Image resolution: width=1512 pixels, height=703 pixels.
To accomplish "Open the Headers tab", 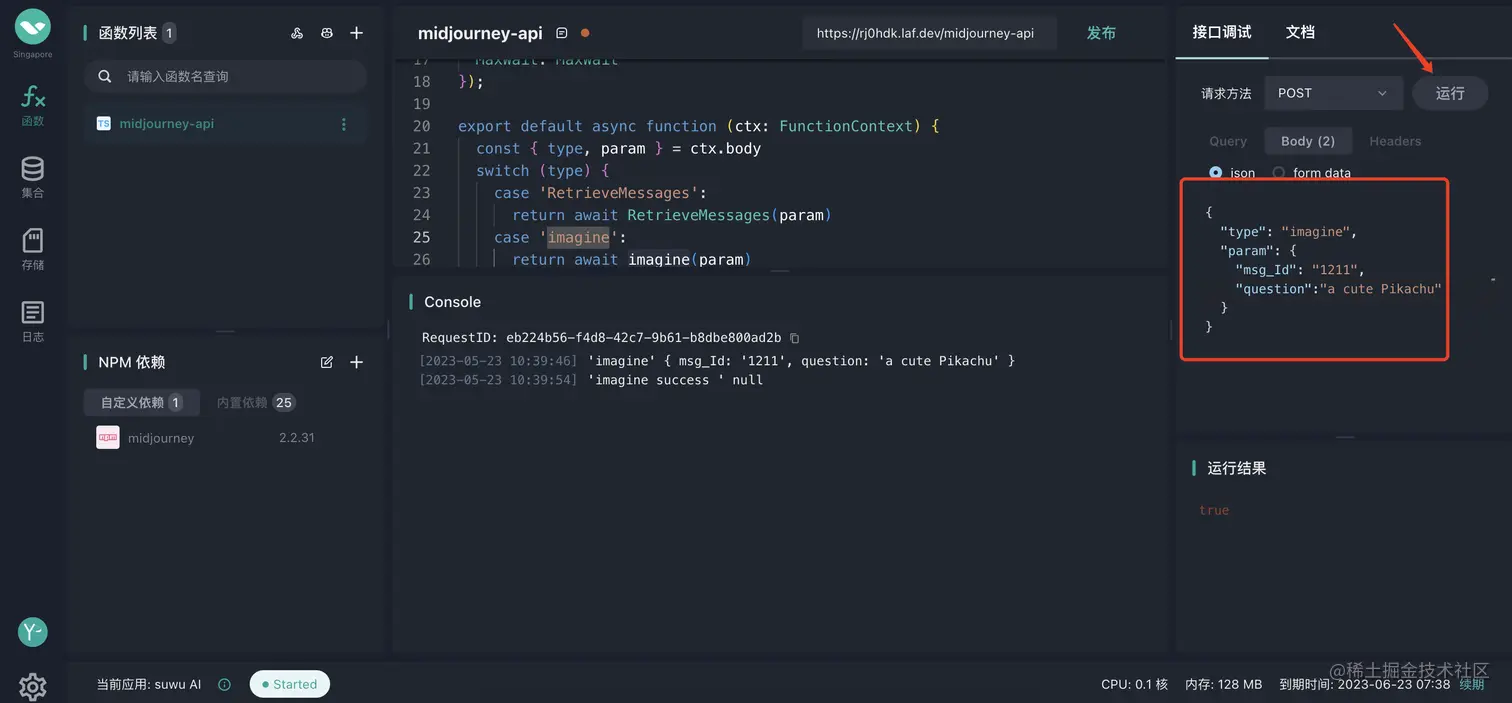I will pyautogui.click(x=1395, y=141).
